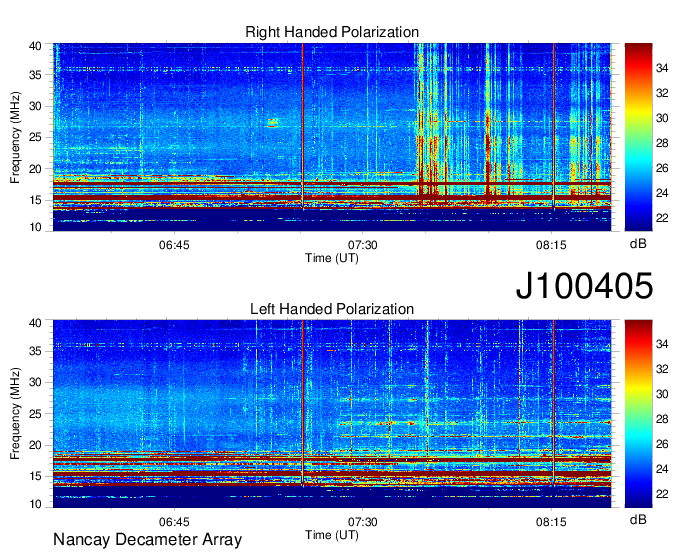Screen dimensions: 680x552
Task: Click the top colorbar's dB unit label
Action: coord(638,244)
